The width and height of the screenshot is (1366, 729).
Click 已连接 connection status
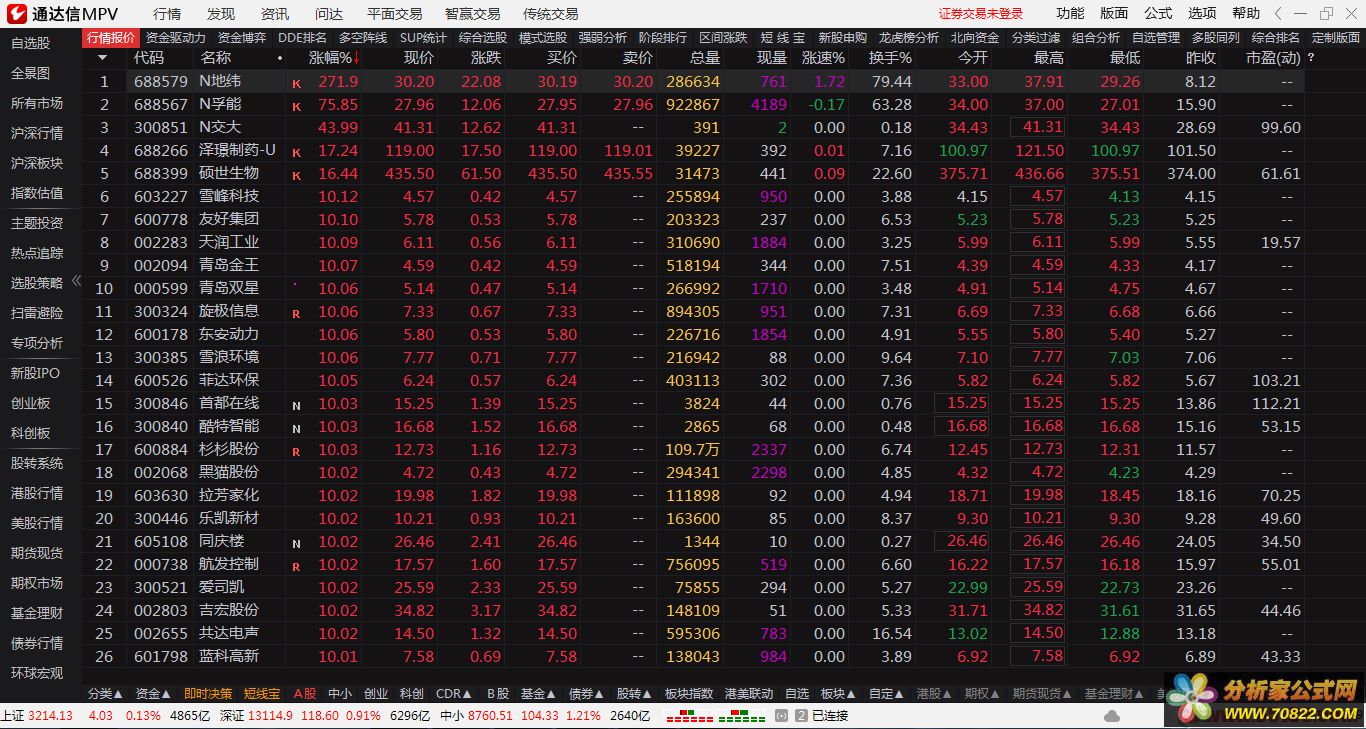830,715
